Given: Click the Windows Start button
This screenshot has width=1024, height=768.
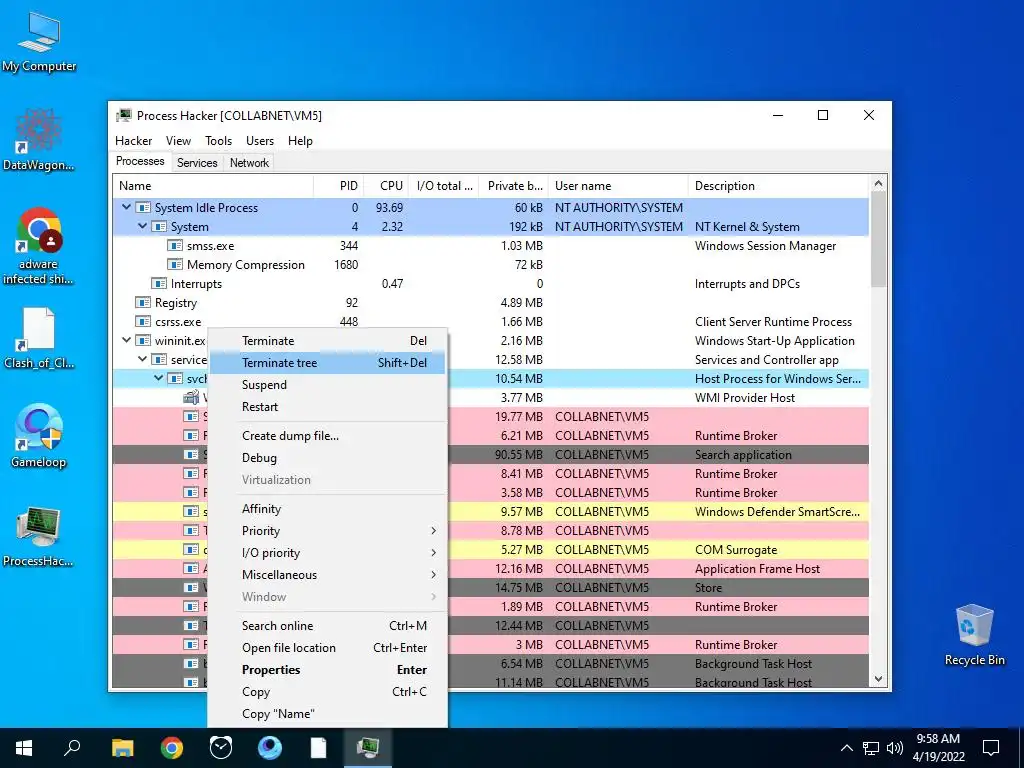Looking at the screenshot, I should [24, 748].
